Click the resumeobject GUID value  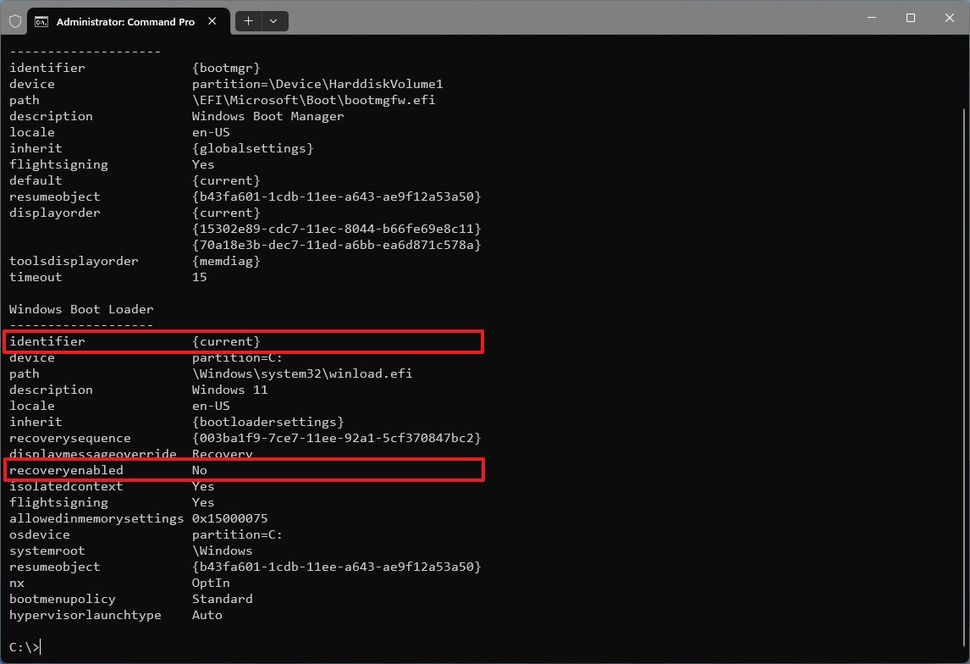click(335, 196)
